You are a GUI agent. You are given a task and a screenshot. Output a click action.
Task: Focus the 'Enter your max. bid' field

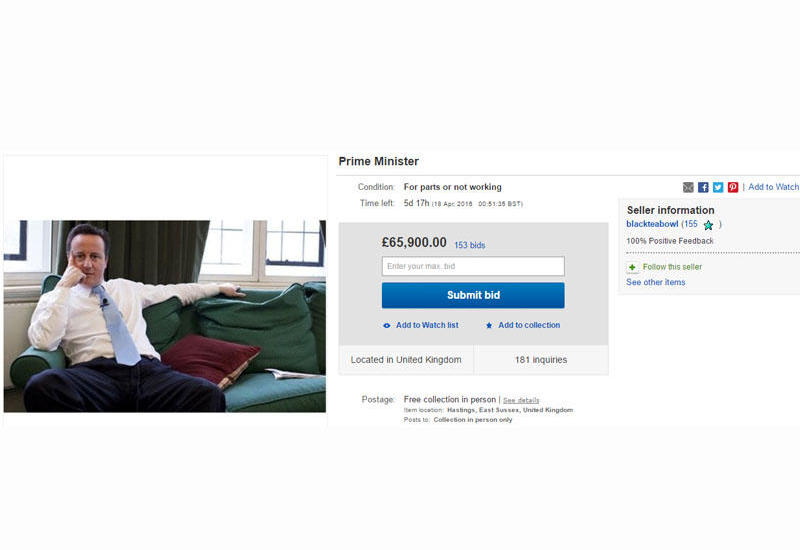(x=473, y=266)
